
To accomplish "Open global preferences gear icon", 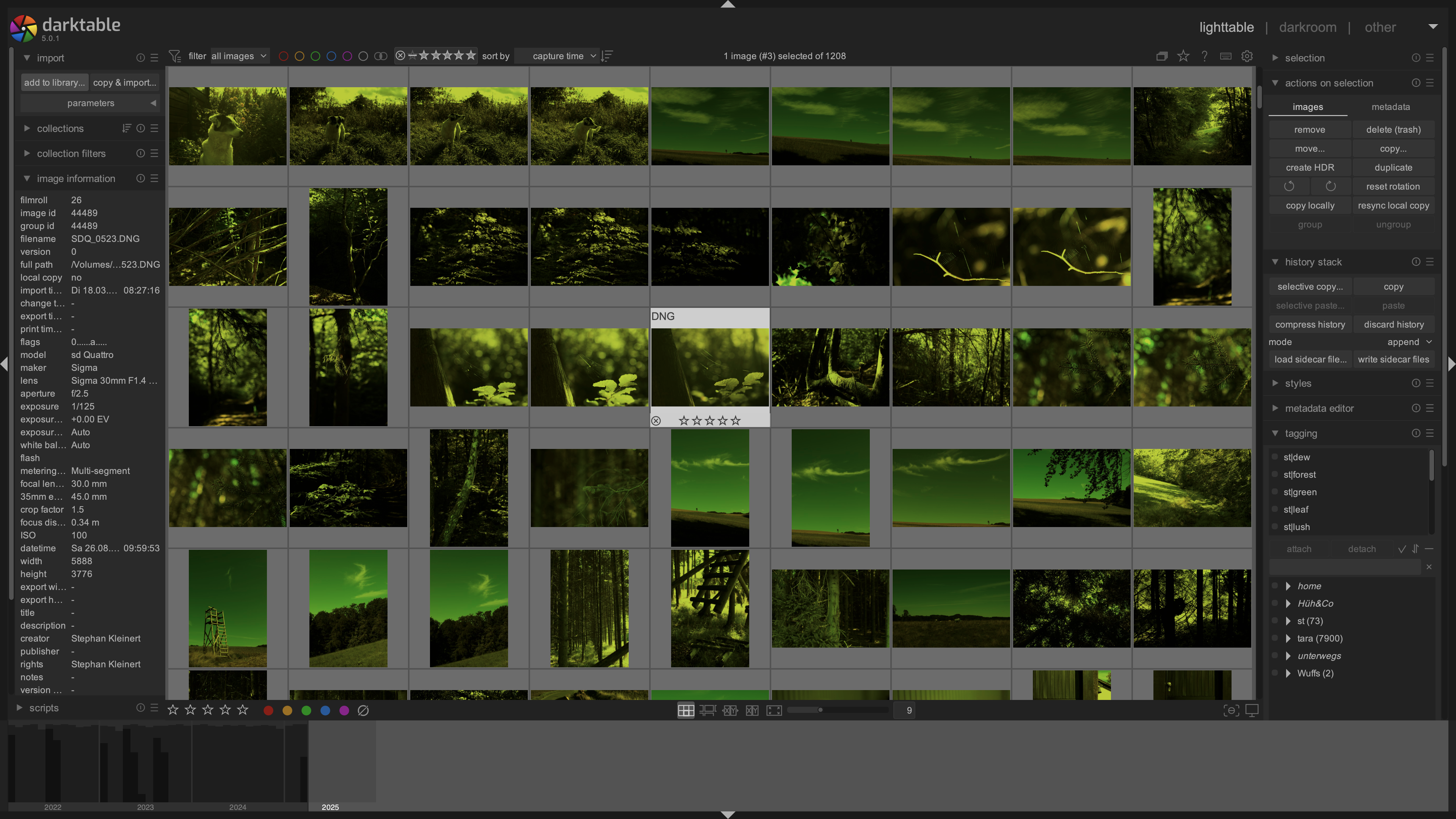I will click(1247, 56).
